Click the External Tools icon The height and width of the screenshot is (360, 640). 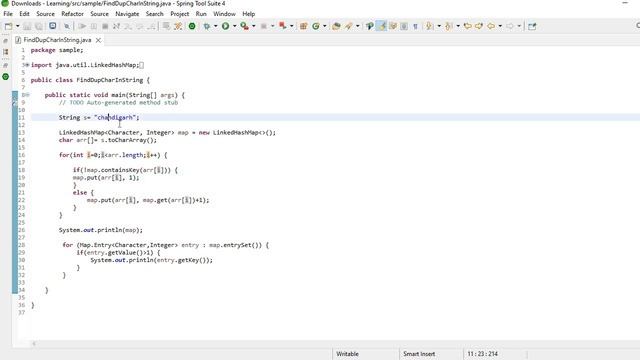pyautogui.click(x=282, y=26)
